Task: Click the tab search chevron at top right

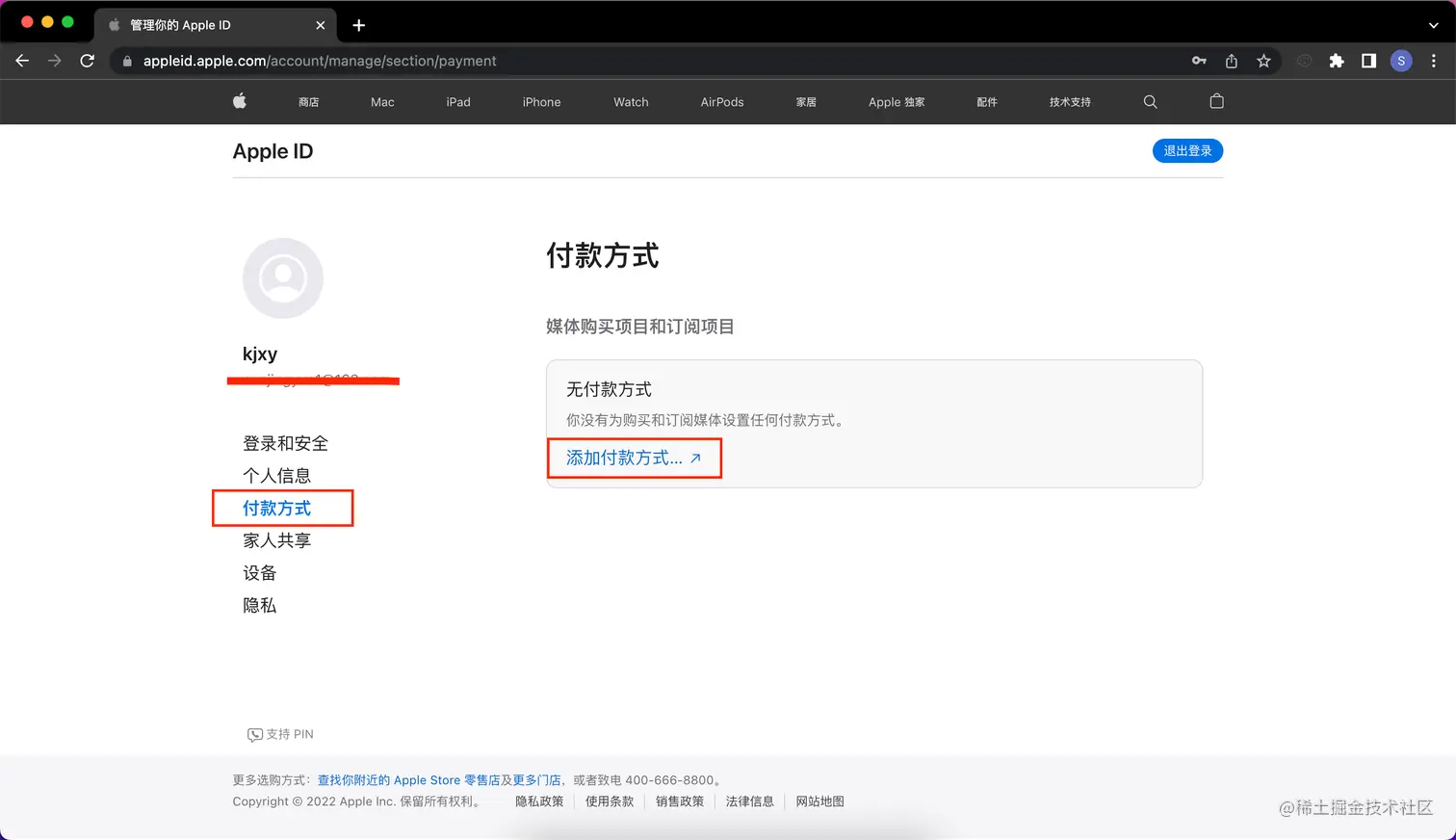Action: click(1433, 25)
